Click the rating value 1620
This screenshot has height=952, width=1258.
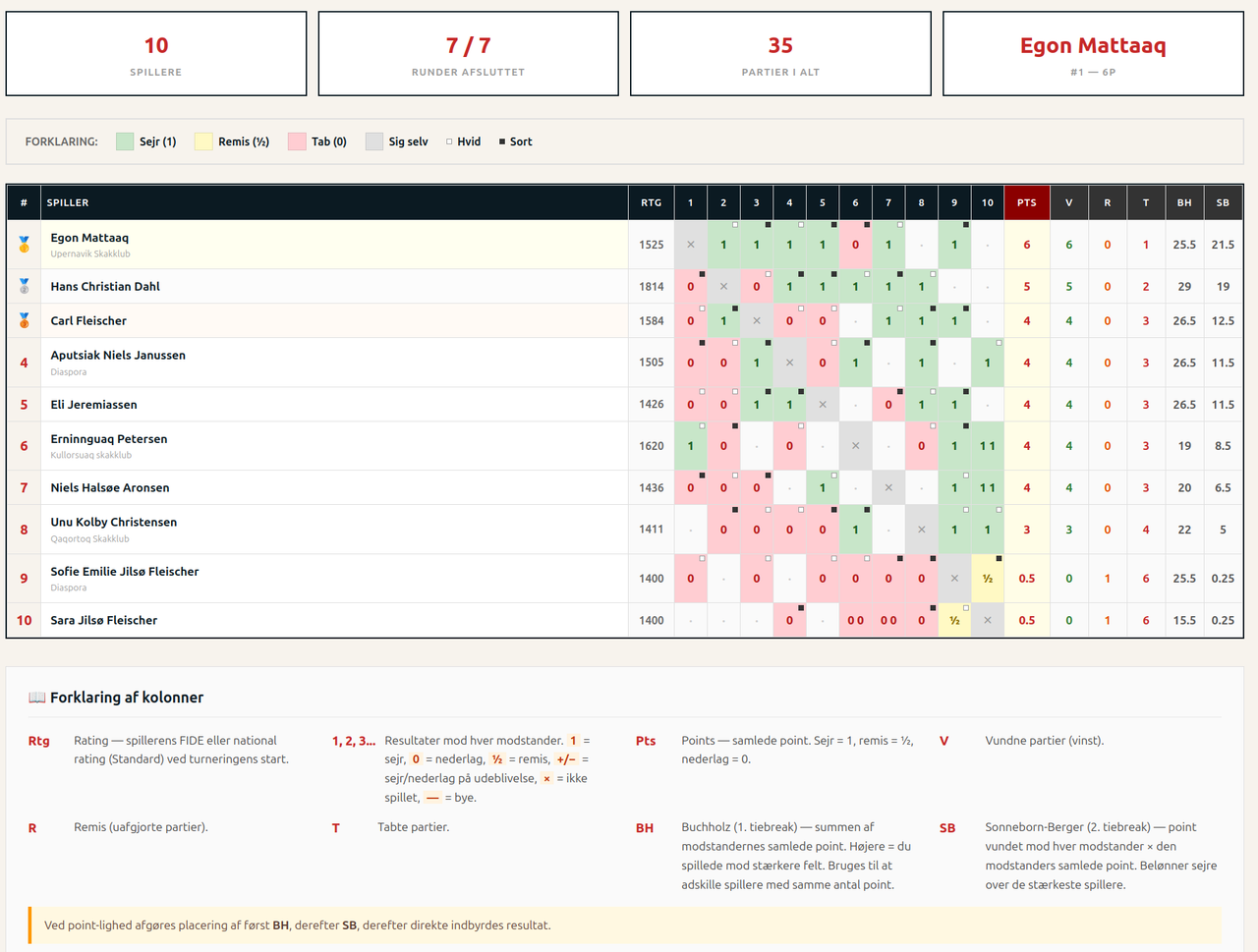(652, 446)
